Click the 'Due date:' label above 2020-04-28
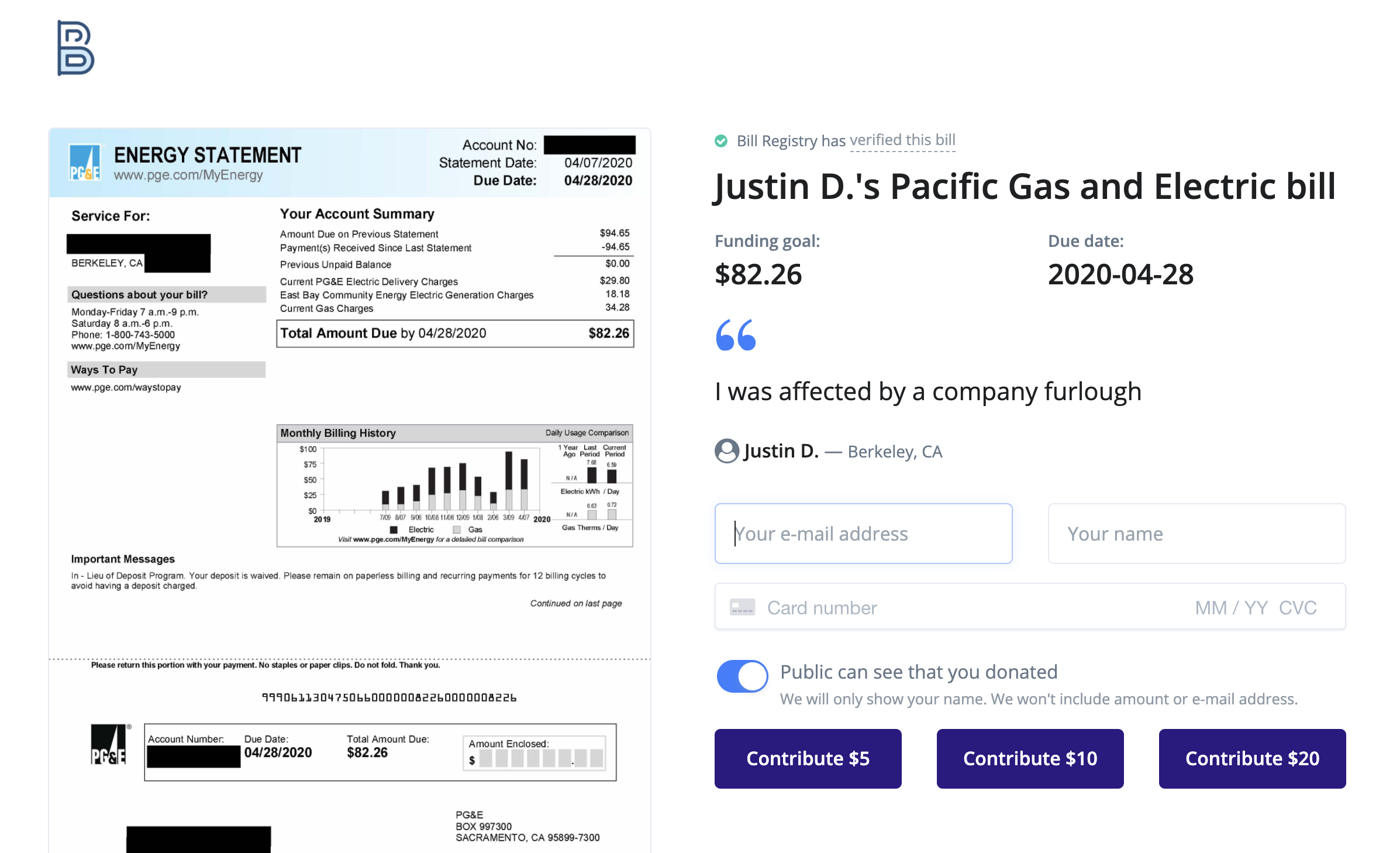 click(1085, 241)
